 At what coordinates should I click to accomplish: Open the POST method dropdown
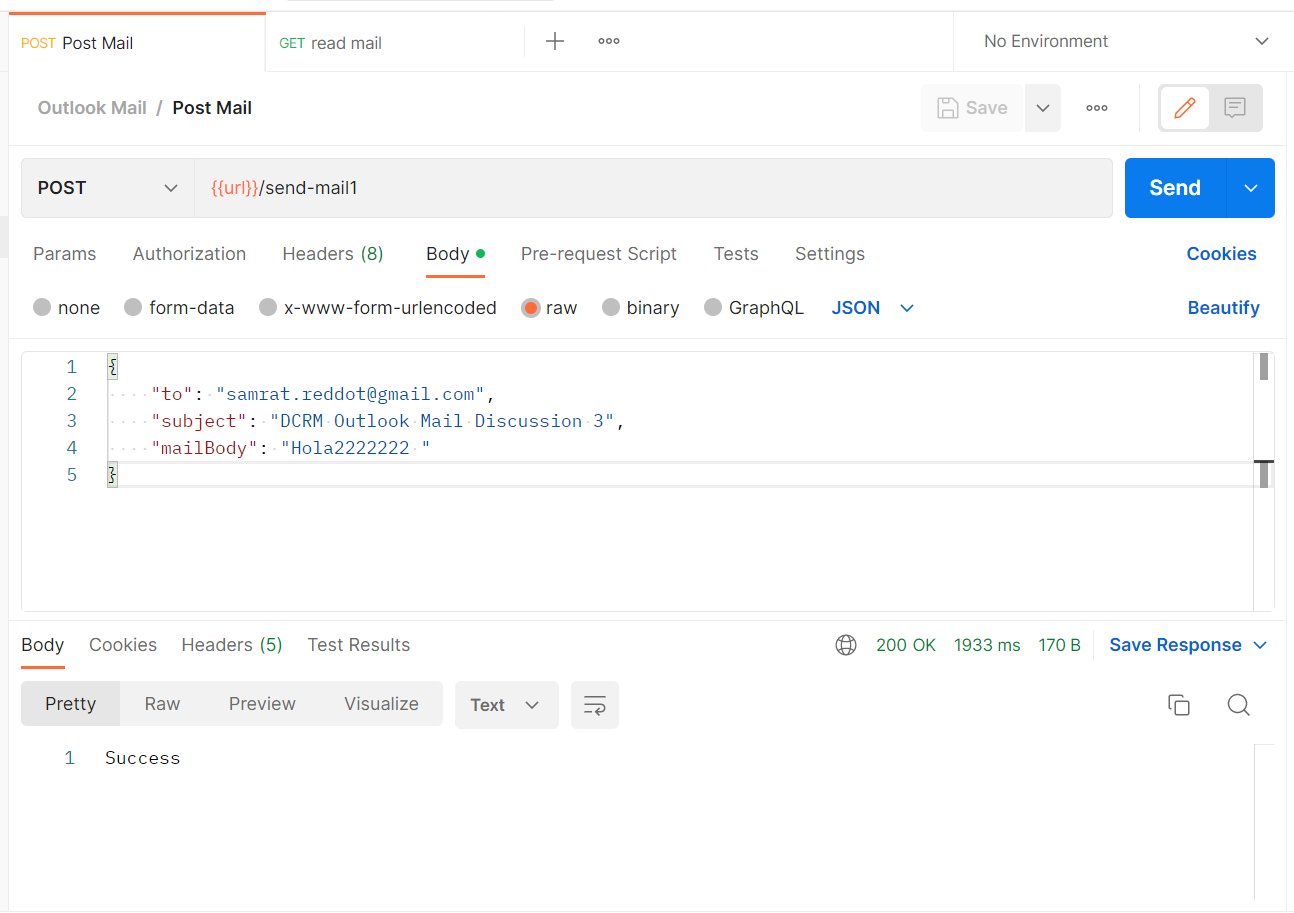(107, 187)
